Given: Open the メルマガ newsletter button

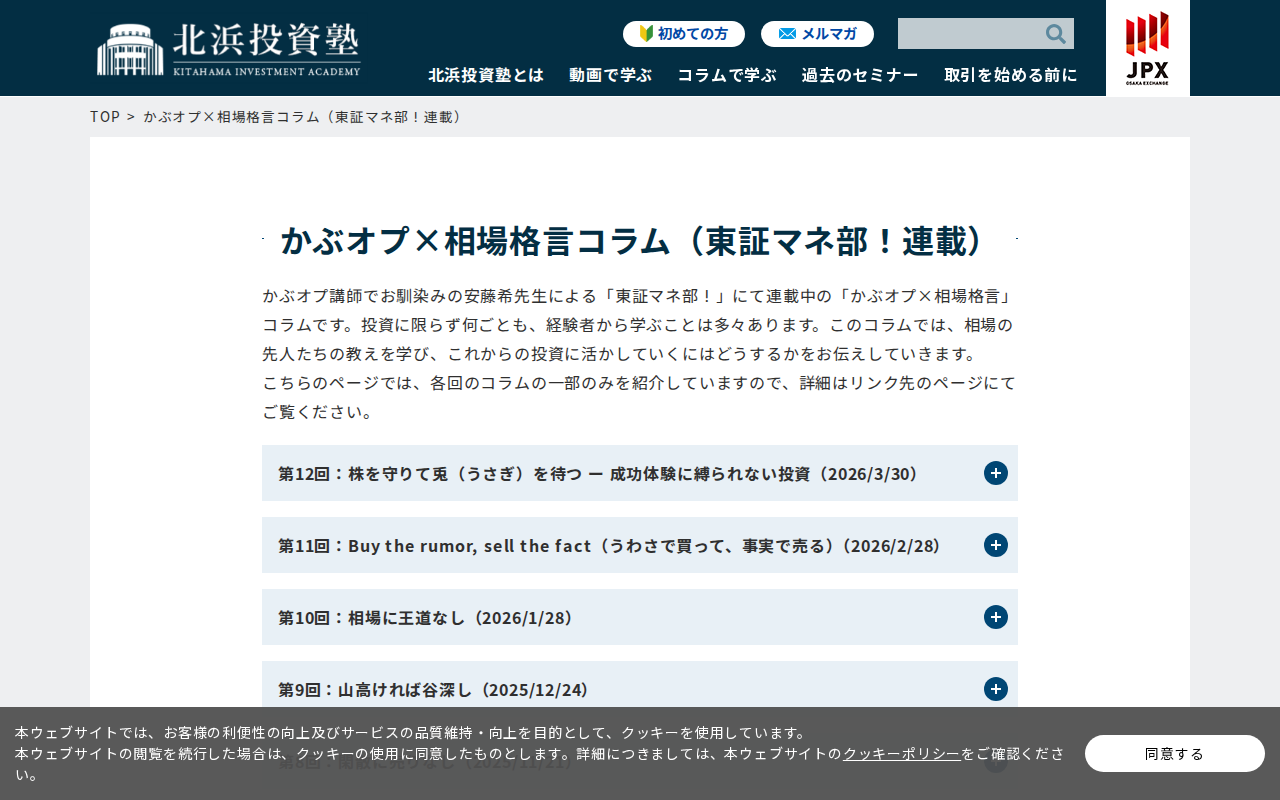Looking at the screenshot, I should 817,34.
